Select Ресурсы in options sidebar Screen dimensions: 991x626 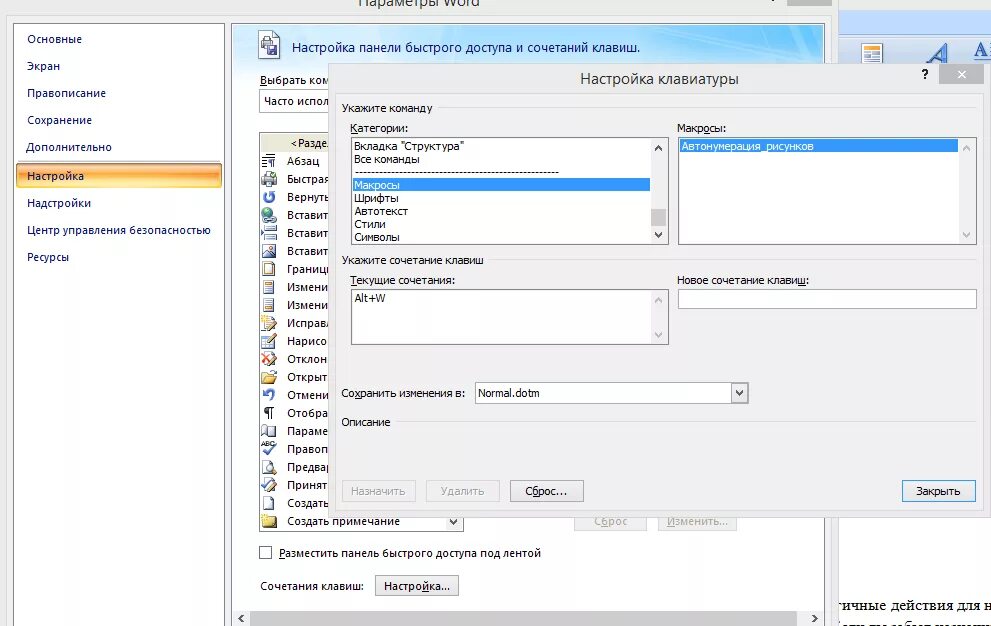coord(47,257)
